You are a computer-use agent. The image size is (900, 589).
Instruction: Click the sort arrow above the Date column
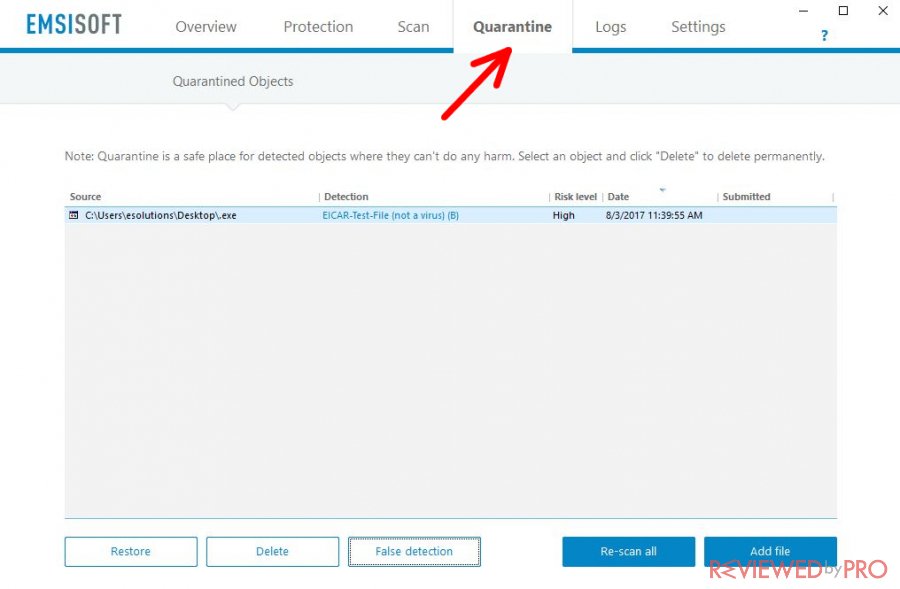(x=662, y=189)
